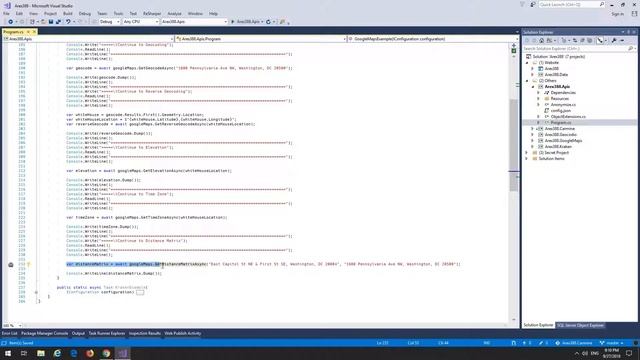Switch to the SQL Server Object Explorer tab
The width and height of the screenshot is (640, 360).
coord(580,325)
